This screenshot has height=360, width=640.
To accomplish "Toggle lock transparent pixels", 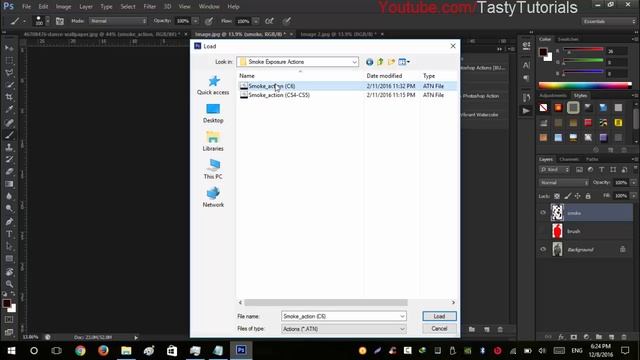I will (557, 196).
